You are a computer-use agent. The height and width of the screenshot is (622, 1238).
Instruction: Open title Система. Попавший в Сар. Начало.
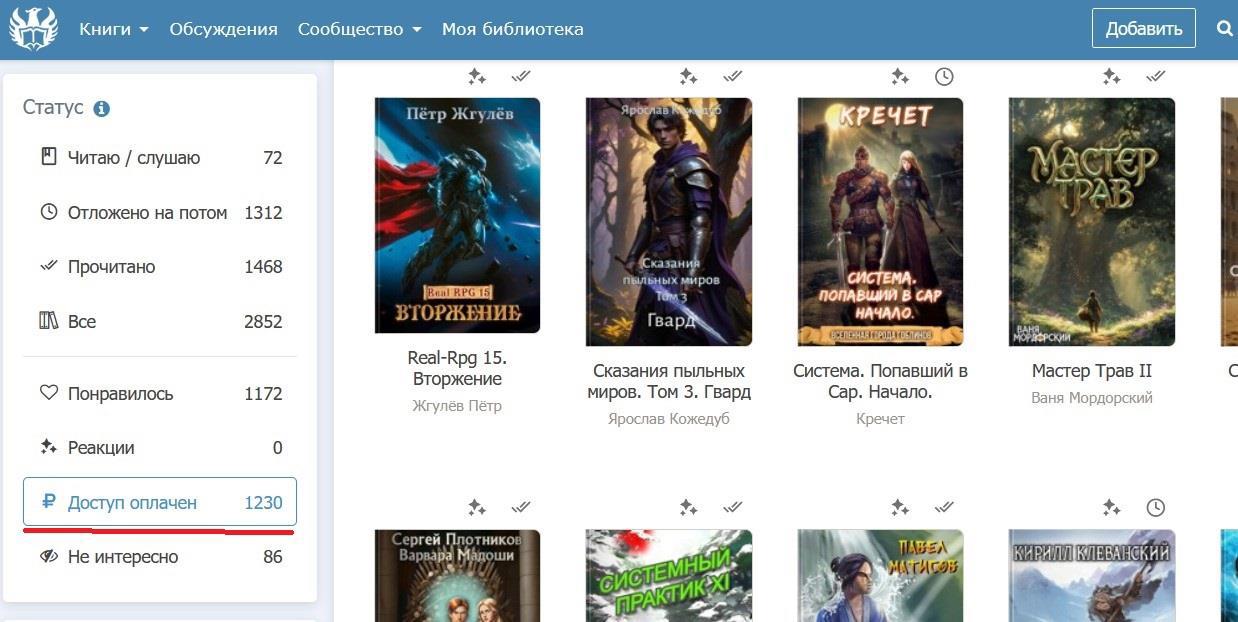click(880, 381)
